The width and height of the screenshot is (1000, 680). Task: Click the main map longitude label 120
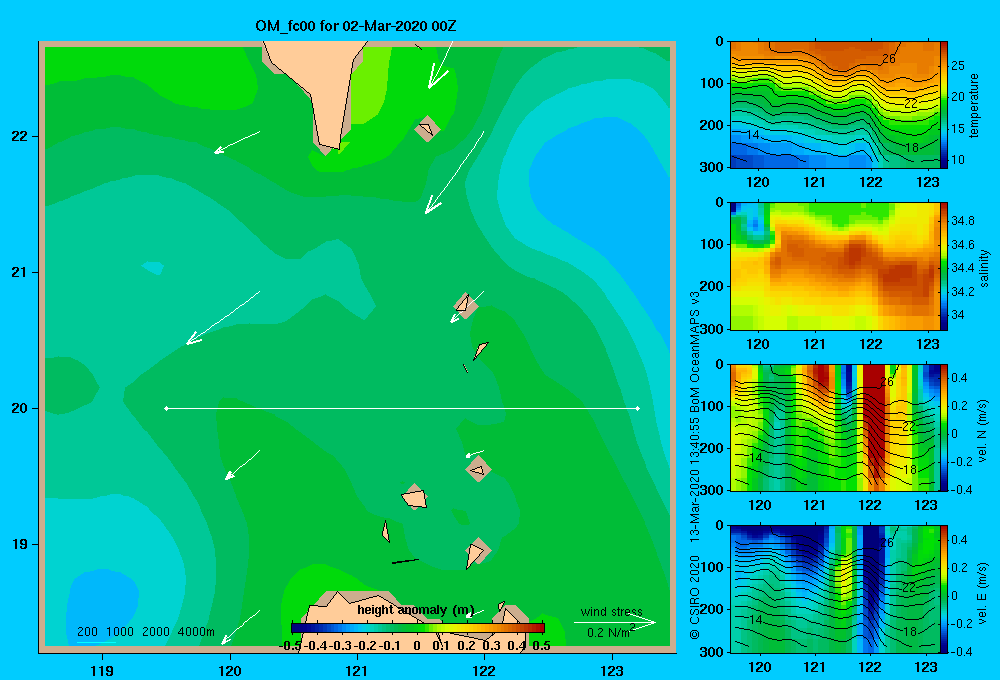click(x=230, y=670)
